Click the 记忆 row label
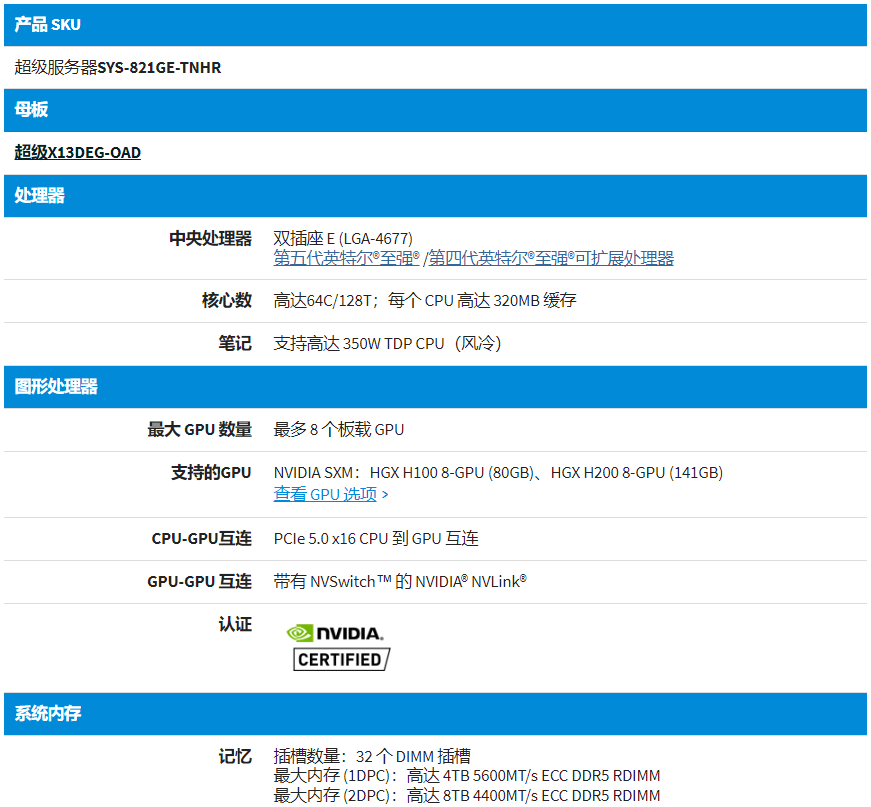 click(235, 756)
